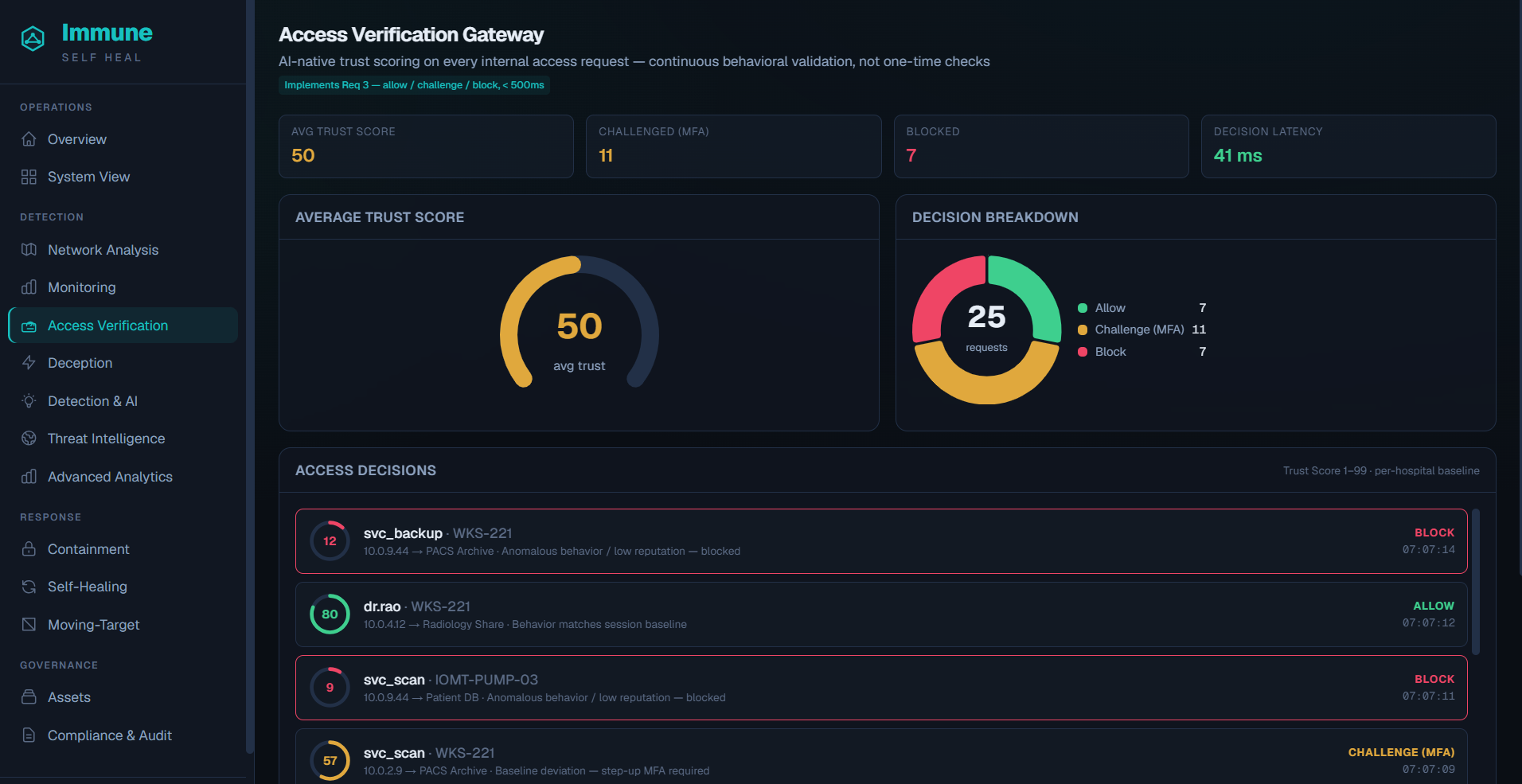Open Network Analysis section
Image resolution: width=1522 pixels, height=784 pixels.
(x=123, y=250)
